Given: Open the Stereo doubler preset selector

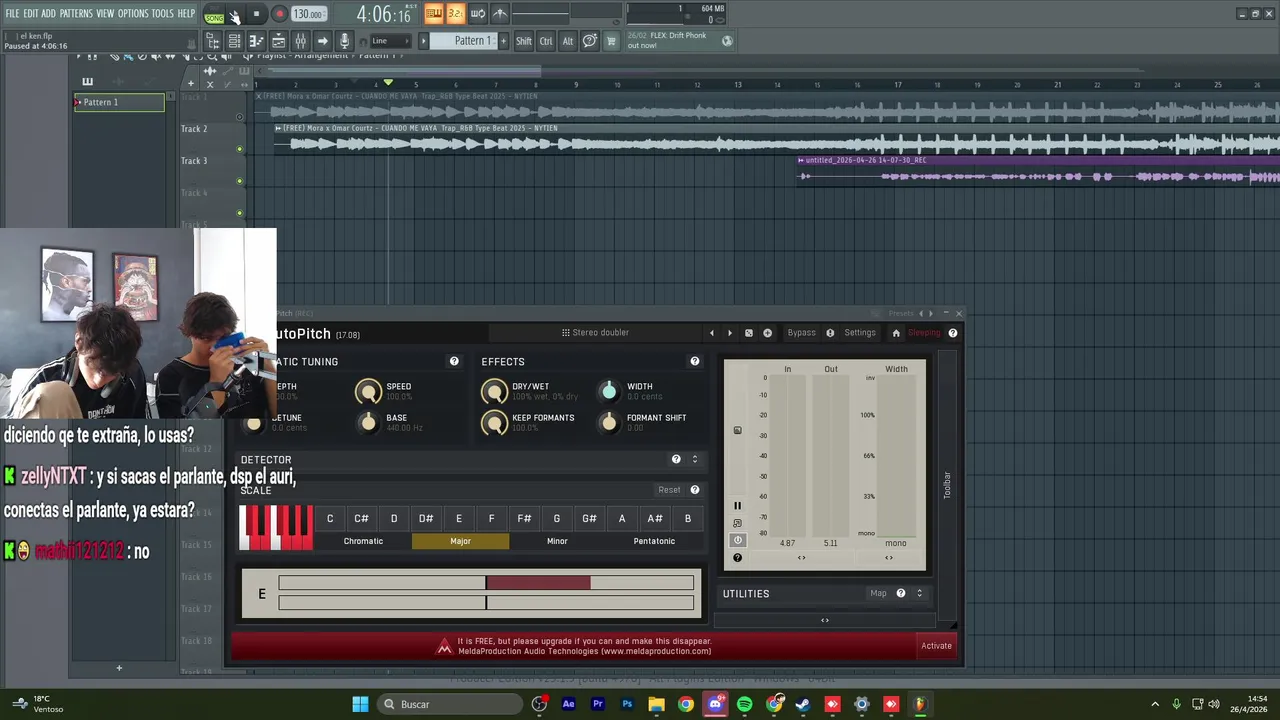Looking at the screenshot, I should [x=595, y=333].
